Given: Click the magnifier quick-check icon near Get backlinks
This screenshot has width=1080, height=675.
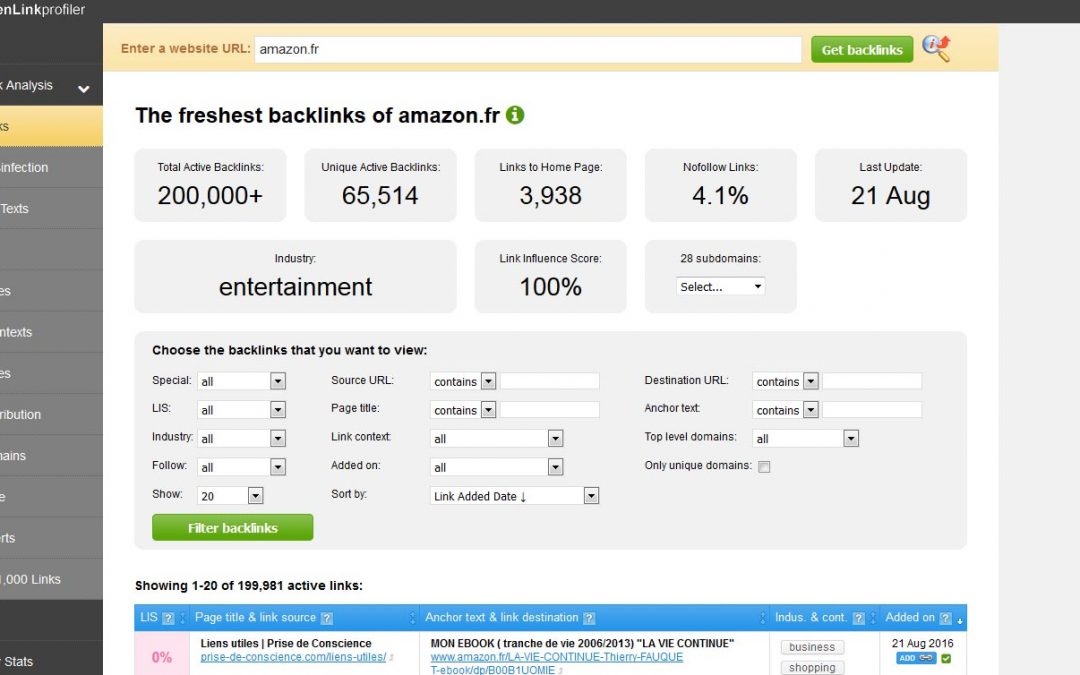Looking at the screenshot, I should 937,48.
